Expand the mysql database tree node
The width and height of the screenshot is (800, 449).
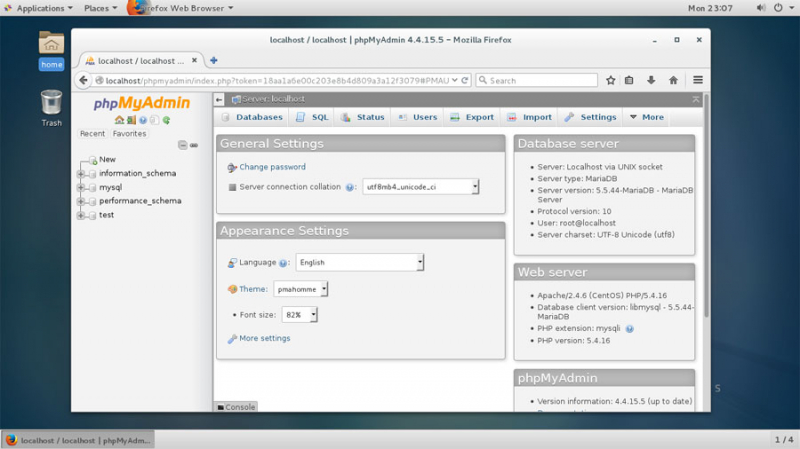(81, 187)
